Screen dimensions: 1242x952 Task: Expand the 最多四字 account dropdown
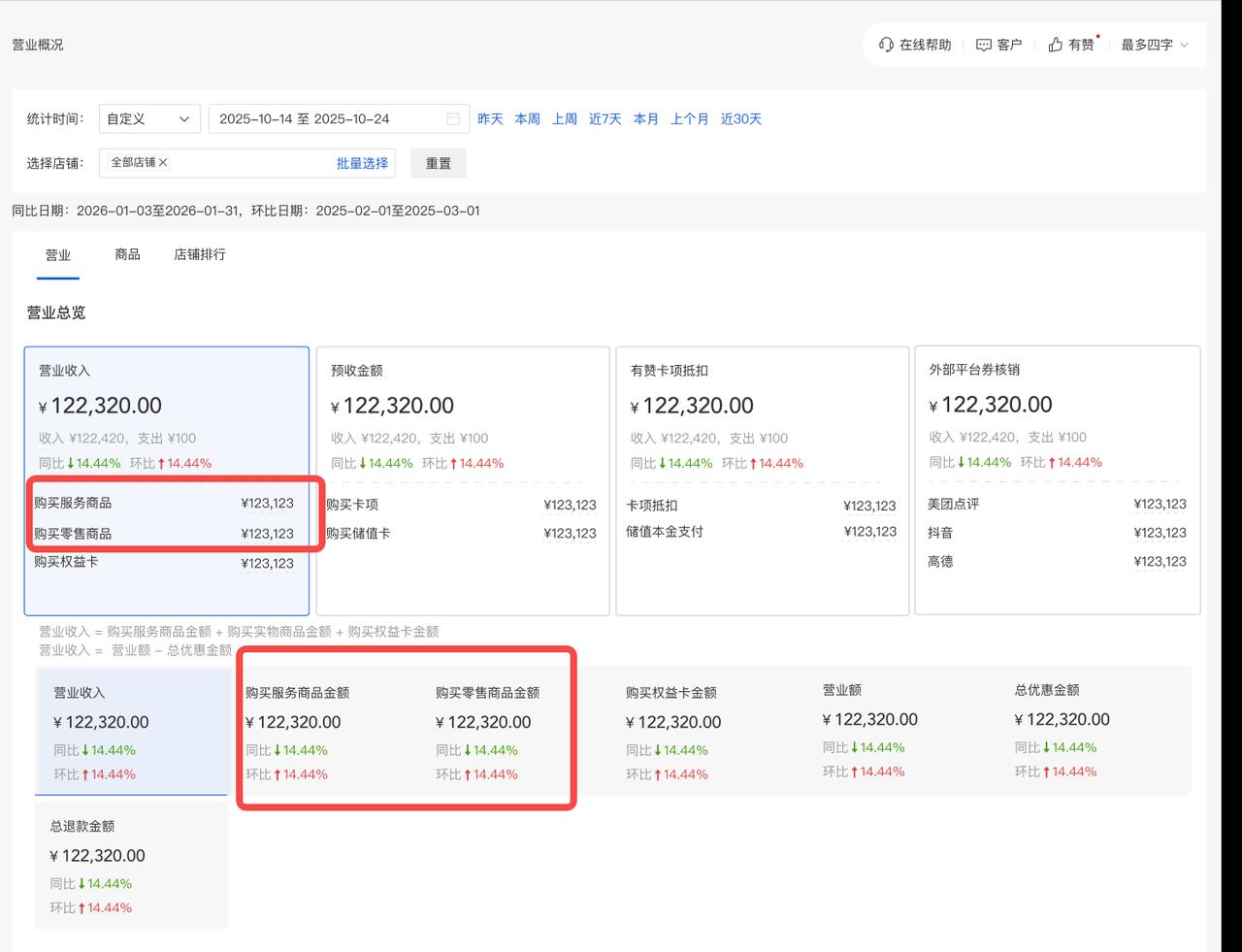[1155, 45]
